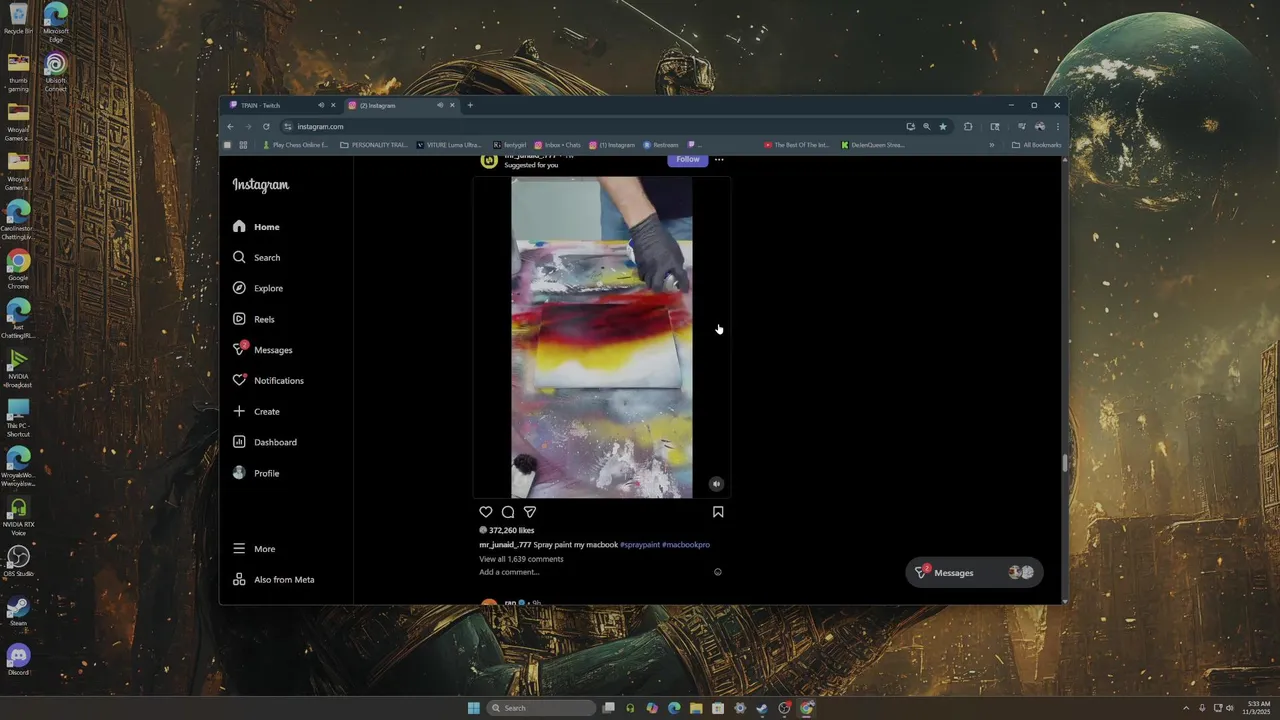This screenshot has height=720, width=1280.
Task: Click mr_junaid_.777 username in caption
Action: (x=505, y=545)
